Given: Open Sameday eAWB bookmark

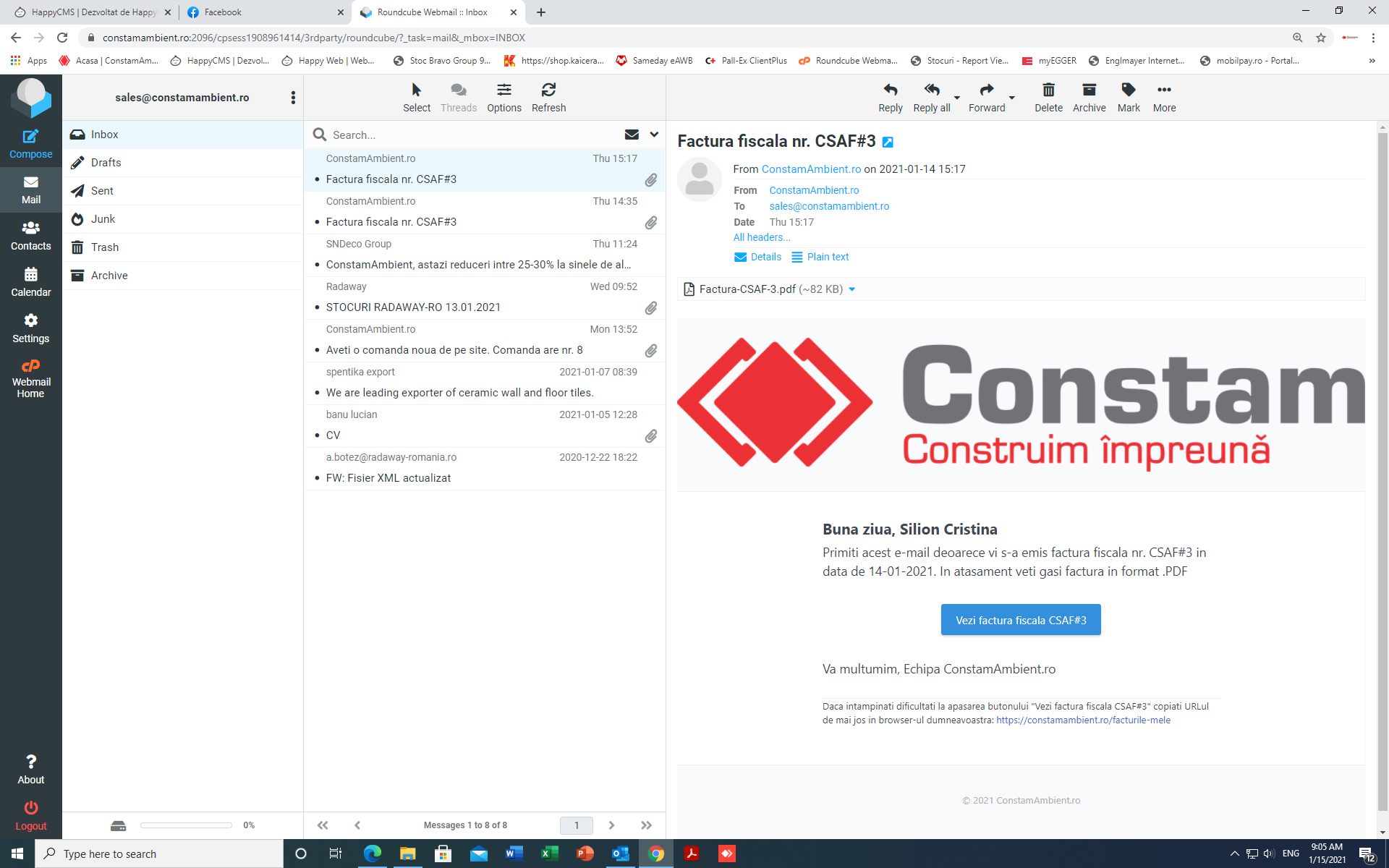Looking at the screenshot, I should tap(654, 61).
